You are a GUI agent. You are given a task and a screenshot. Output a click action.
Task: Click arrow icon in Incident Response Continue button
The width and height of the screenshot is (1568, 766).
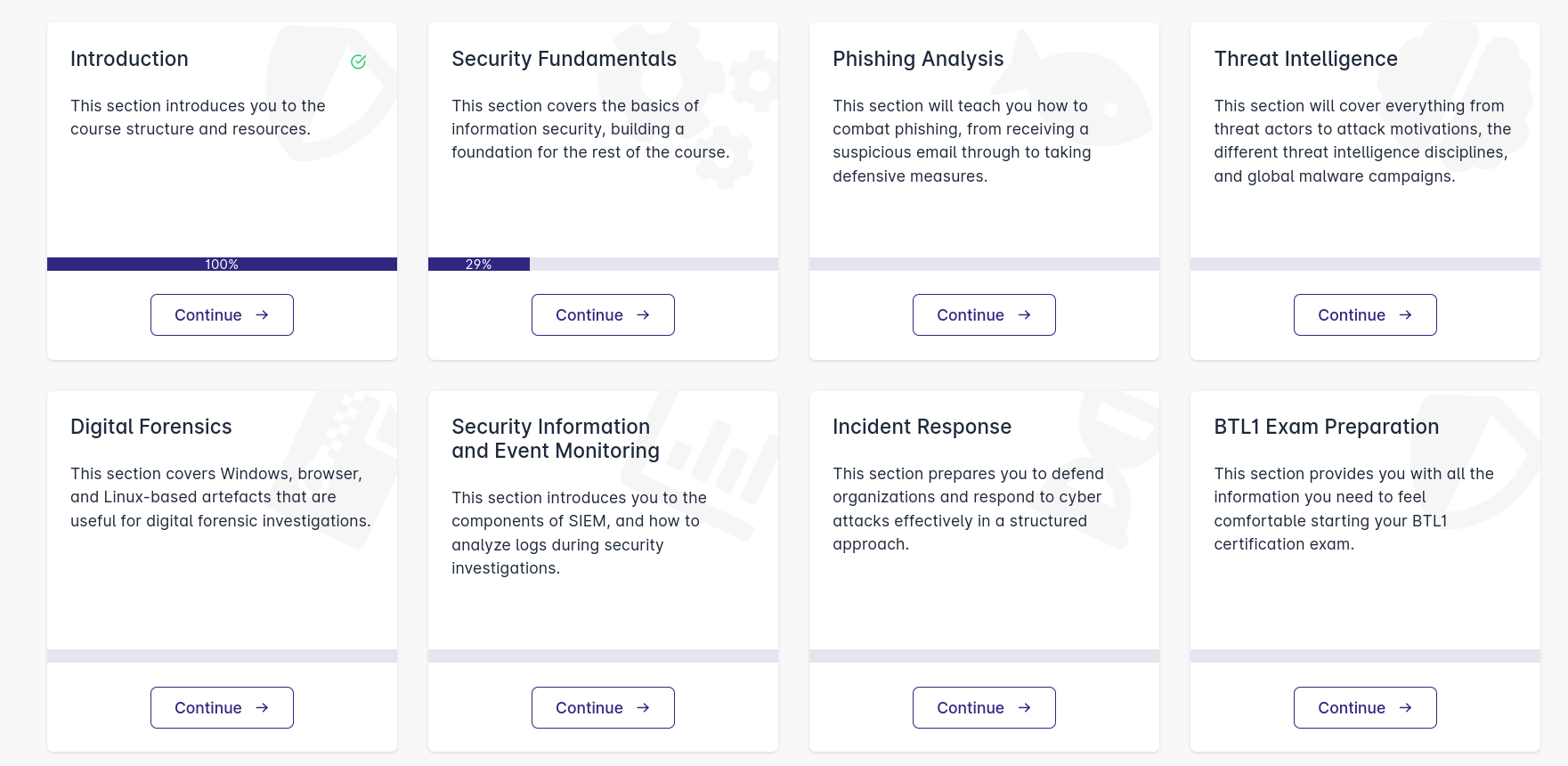coord(1024,707)
